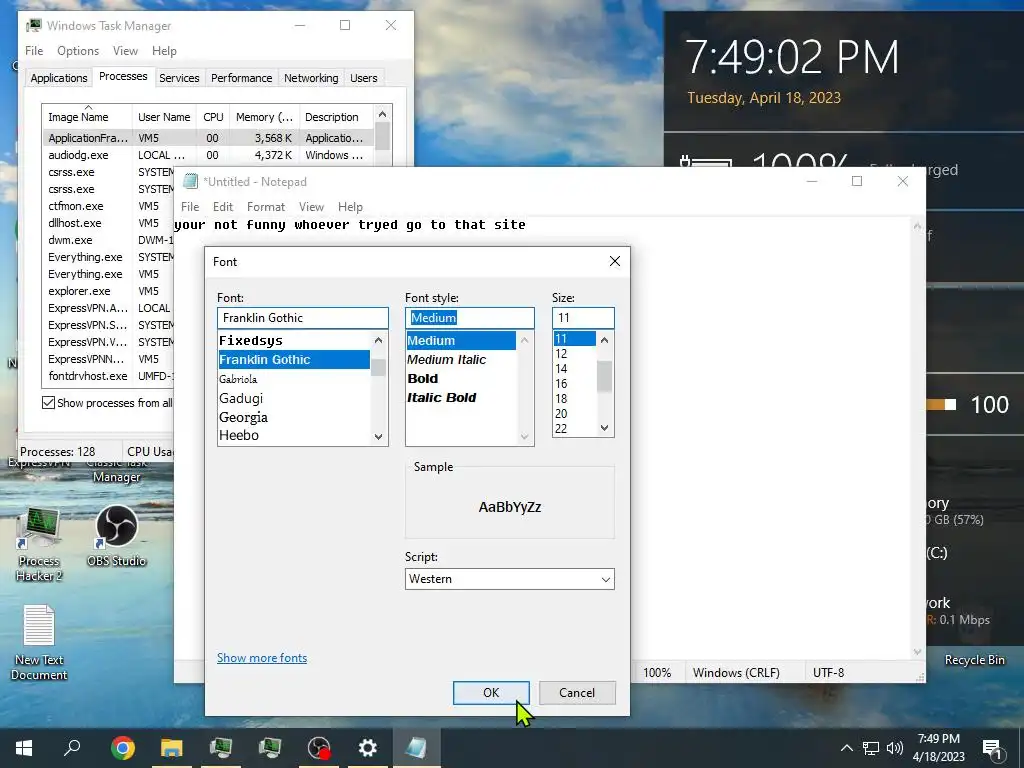Click the Size input field
This screenshot has height=768, width=1024.
(583, 318)
